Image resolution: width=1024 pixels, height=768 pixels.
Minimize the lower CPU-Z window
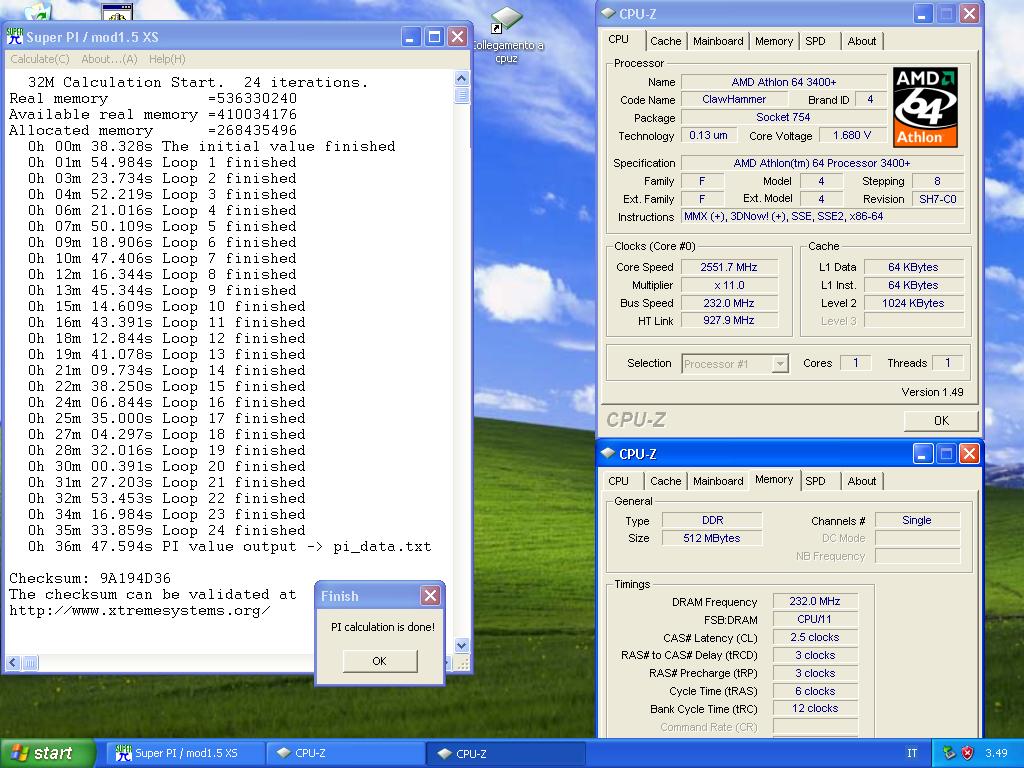[x=922, y=453]
